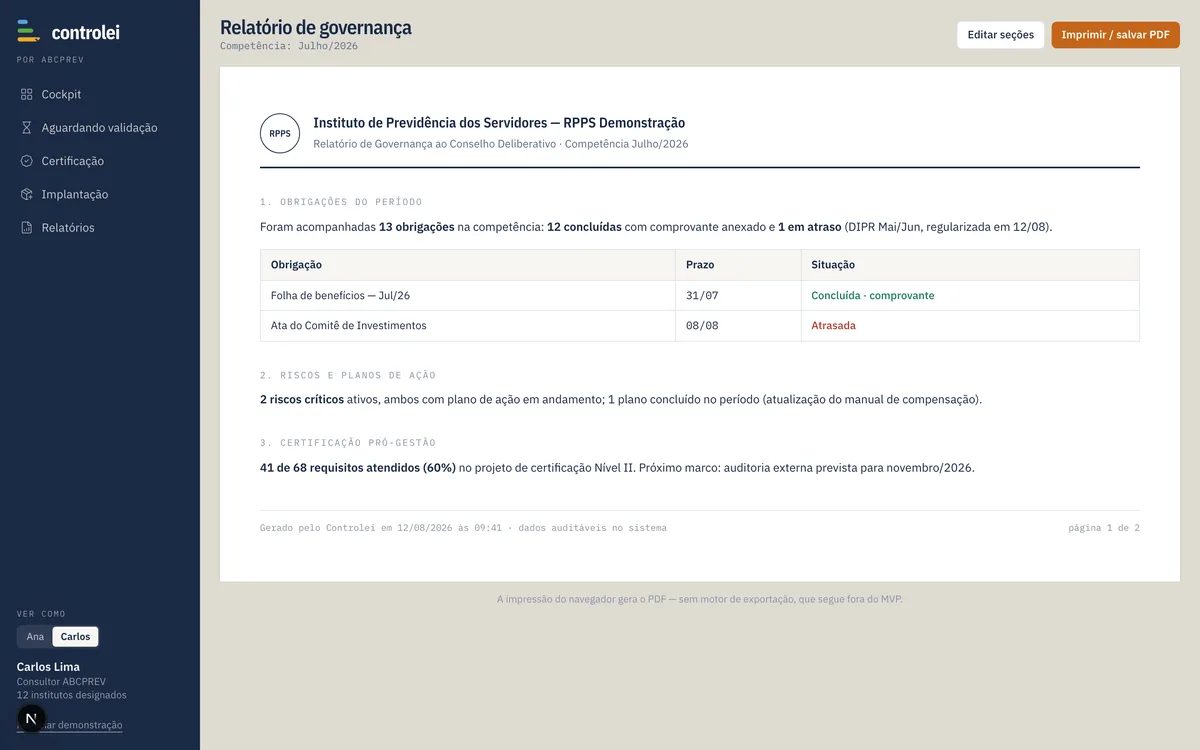Click the 1. Obrigações do período heading
Image resolution: width=1200 pixels, height=750 pixels.
point(341,202)
